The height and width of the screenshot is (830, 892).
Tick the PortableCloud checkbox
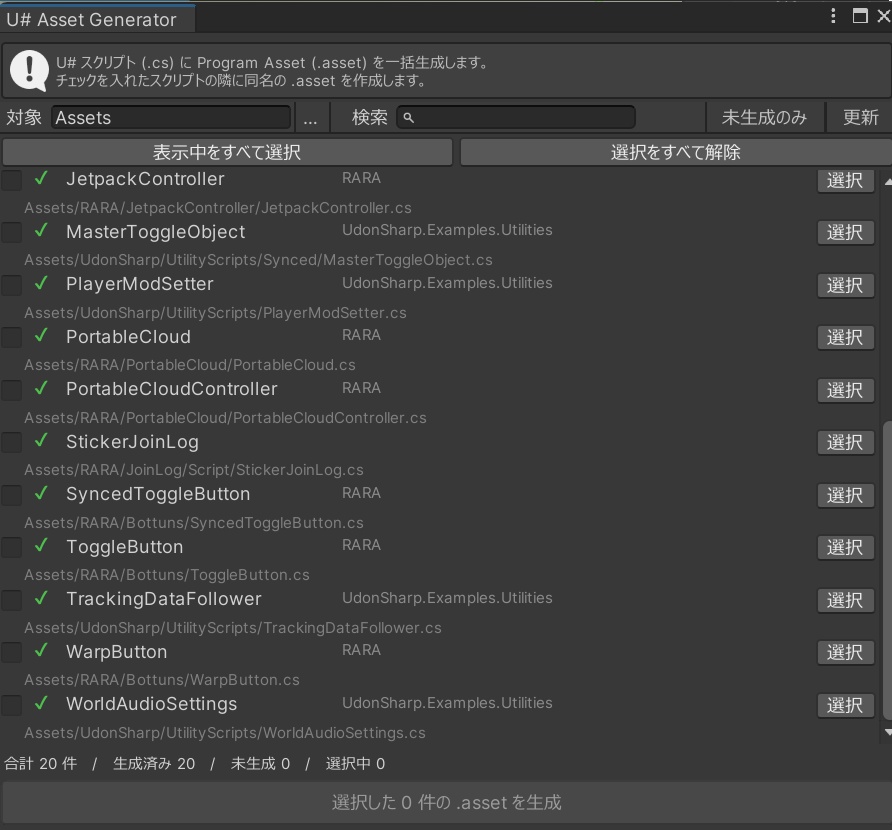pyautogui.click(x=11, y=337)
